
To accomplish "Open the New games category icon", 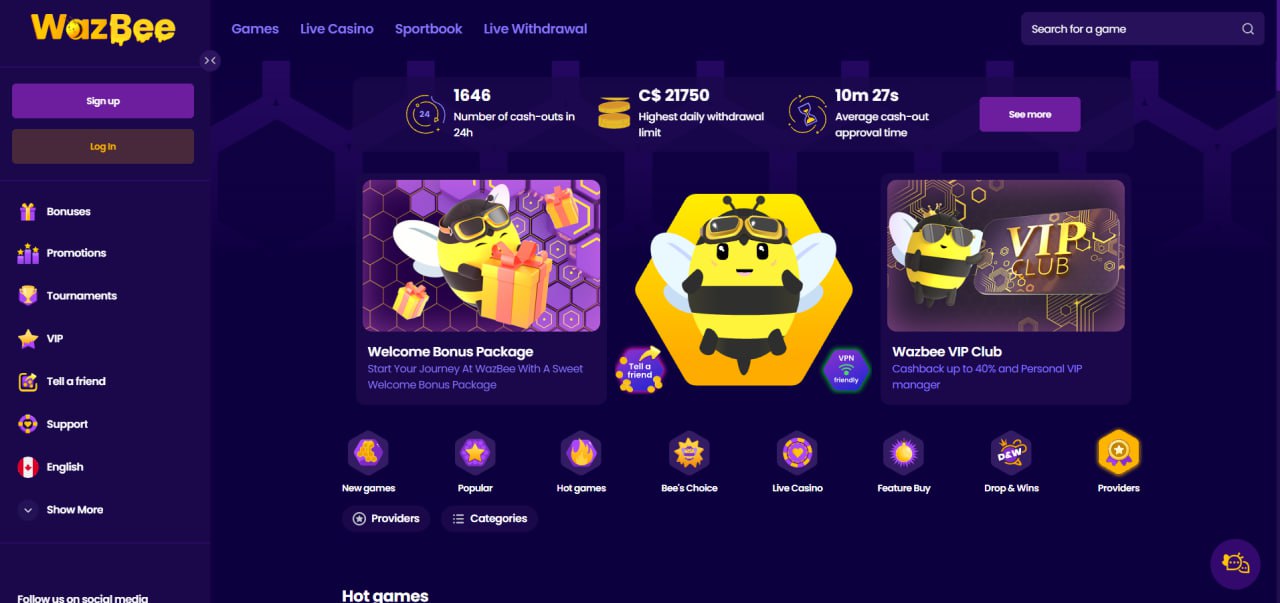I will tap(368, 453).
